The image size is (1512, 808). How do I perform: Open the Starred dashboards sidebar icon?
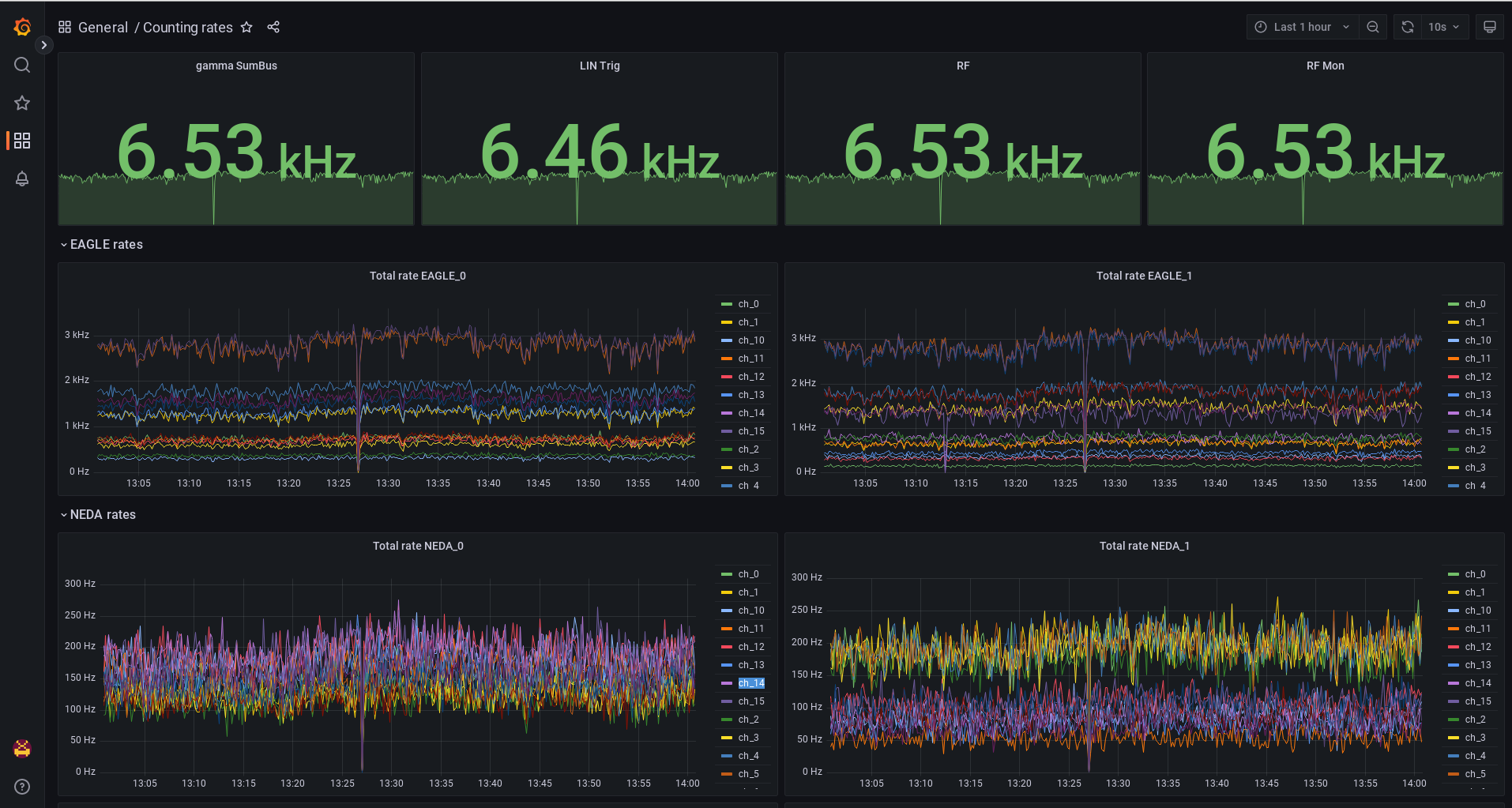[x=22, y=103]
